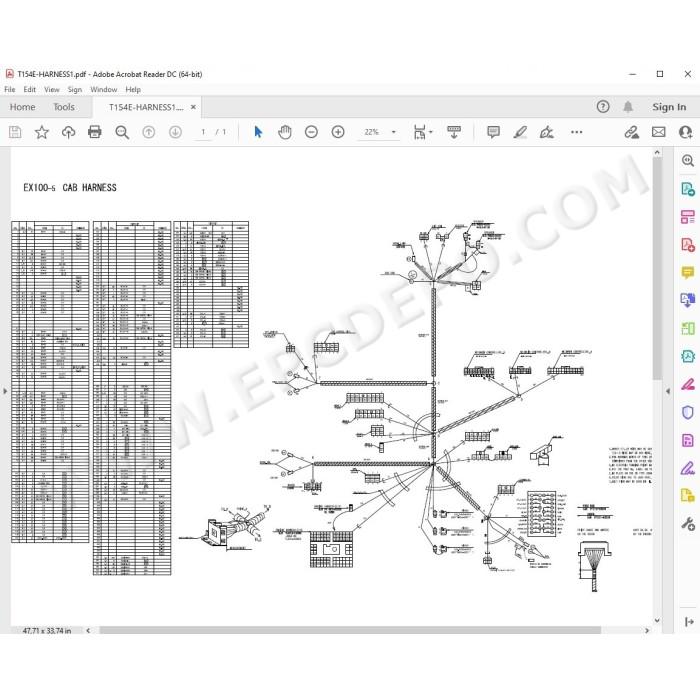
Task: Open the File menu
Action: coord(9,89)
